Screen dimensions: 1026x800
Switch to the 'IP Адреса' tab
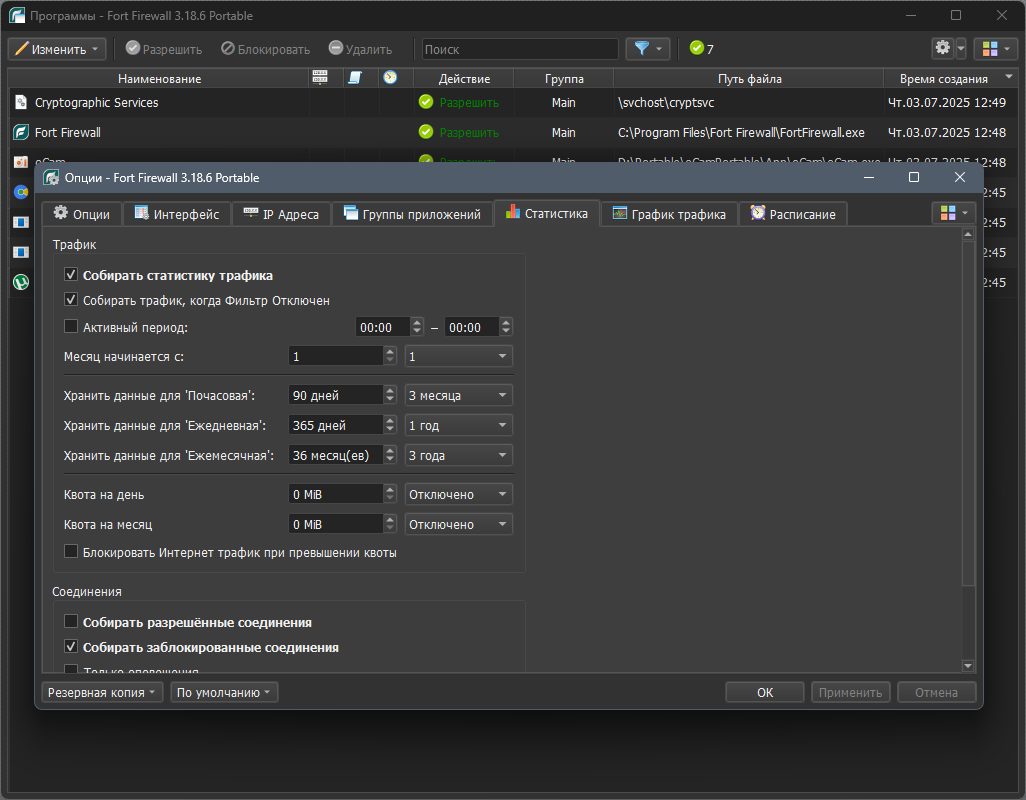281,214
